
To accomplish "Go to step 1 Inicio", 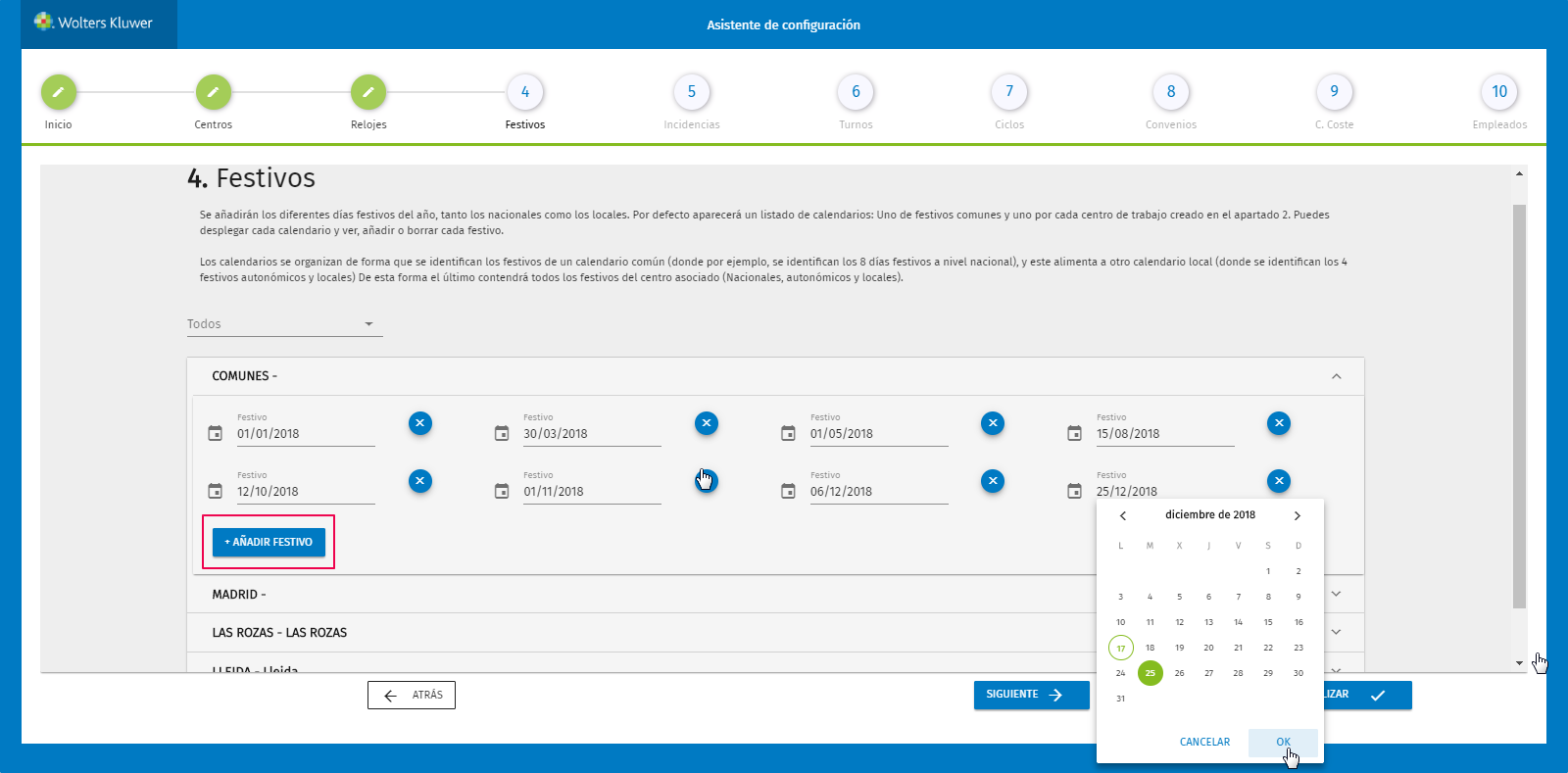I will (59, 92).
